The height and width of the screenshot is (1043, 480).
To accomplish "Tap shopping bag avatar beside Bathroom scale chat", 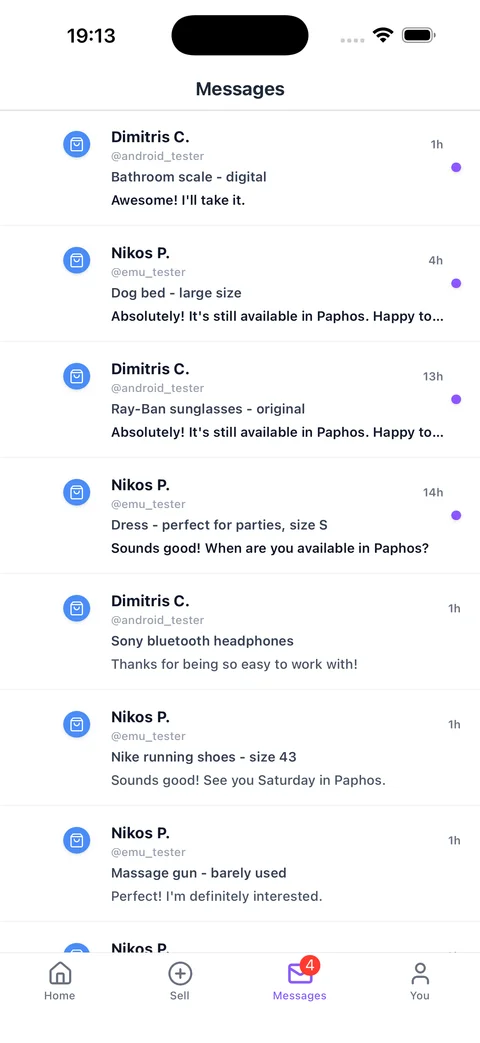I will tap(76, 144).
